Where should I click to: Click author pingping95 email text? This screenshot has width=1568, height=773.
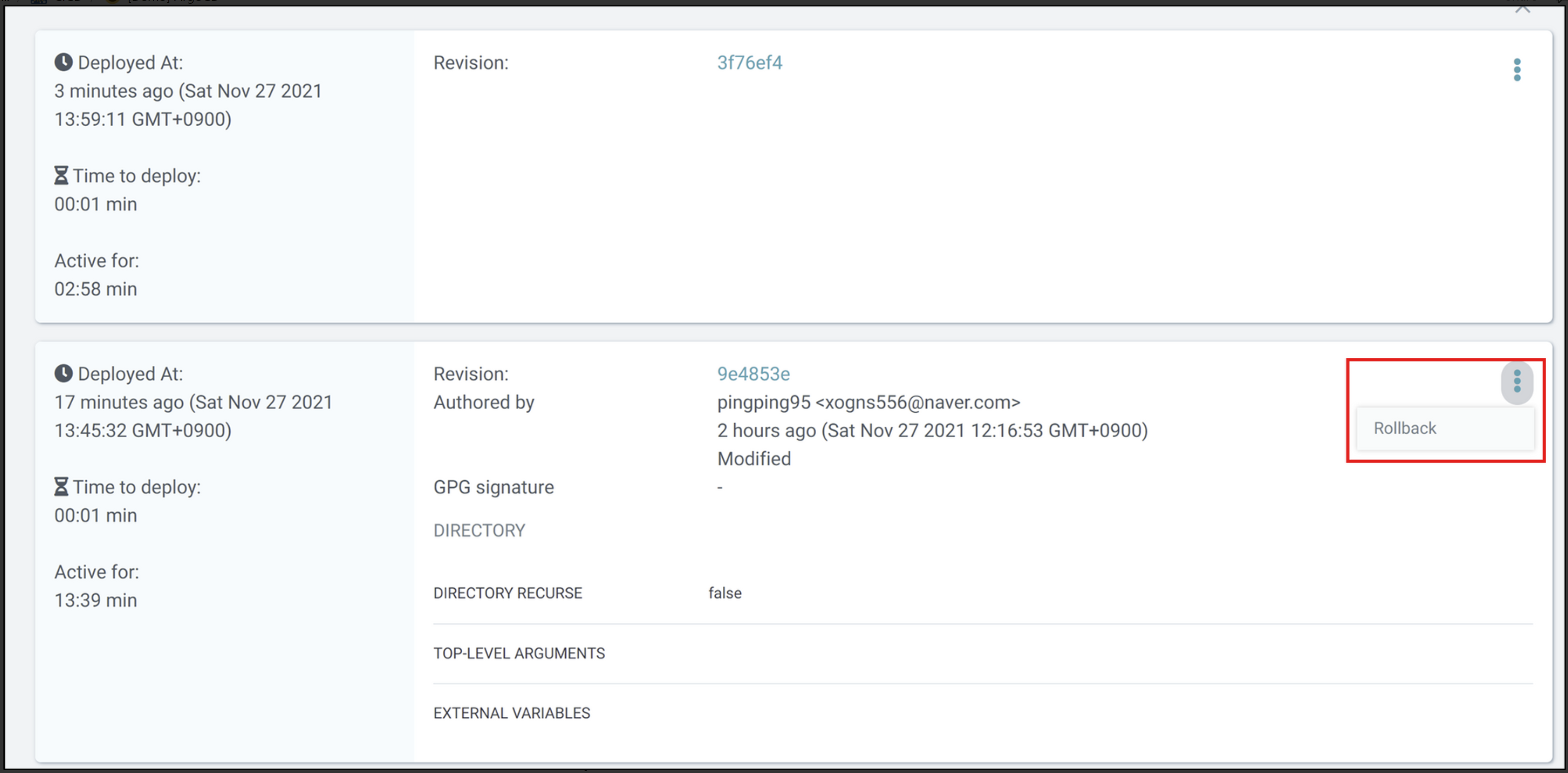pyautogui.click(x=868, y=402)
